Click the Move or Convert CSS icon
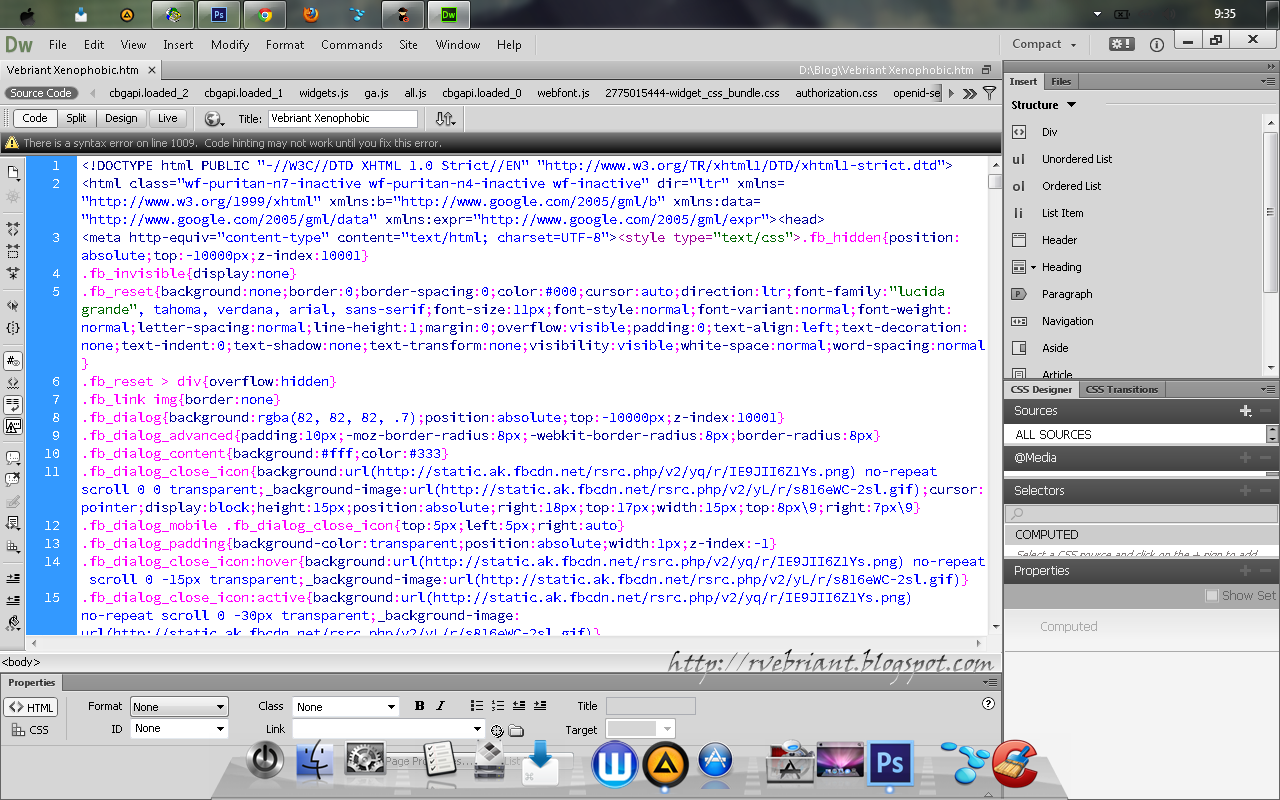Image resolution: width=1280 pixels, height=800 pixels. [13, 547]
